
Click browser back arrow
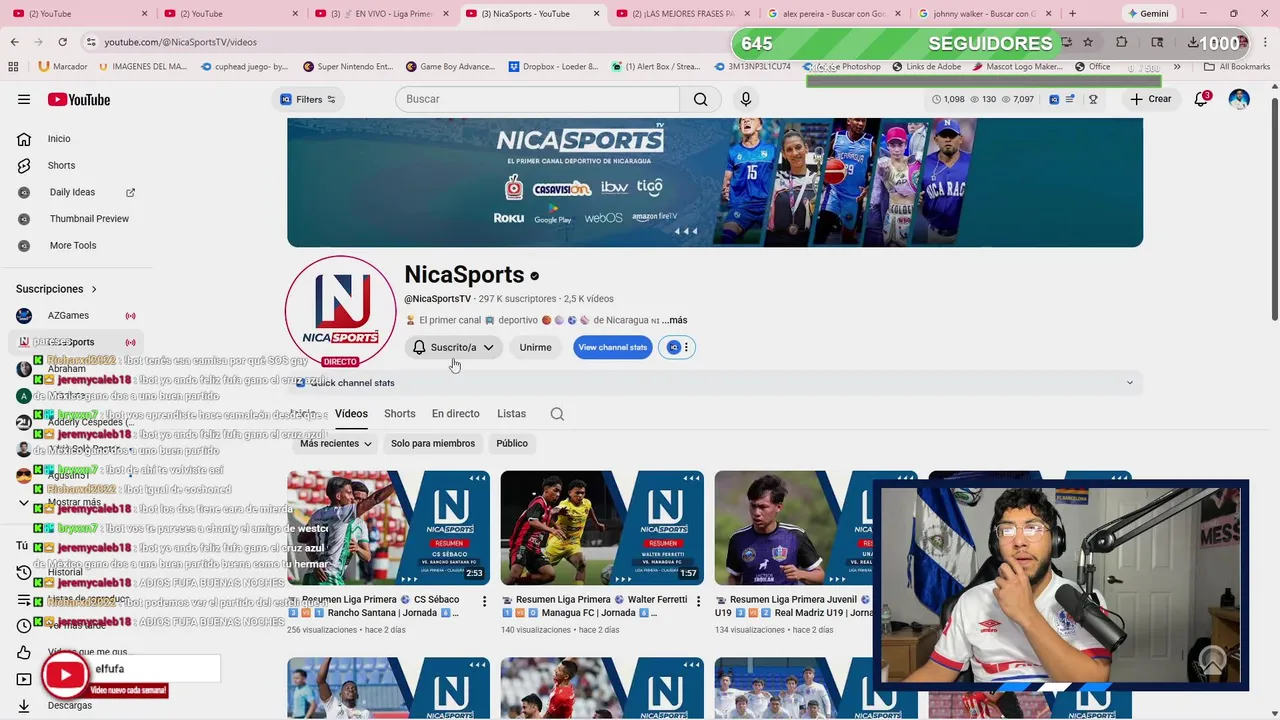[x=14, y=42]
